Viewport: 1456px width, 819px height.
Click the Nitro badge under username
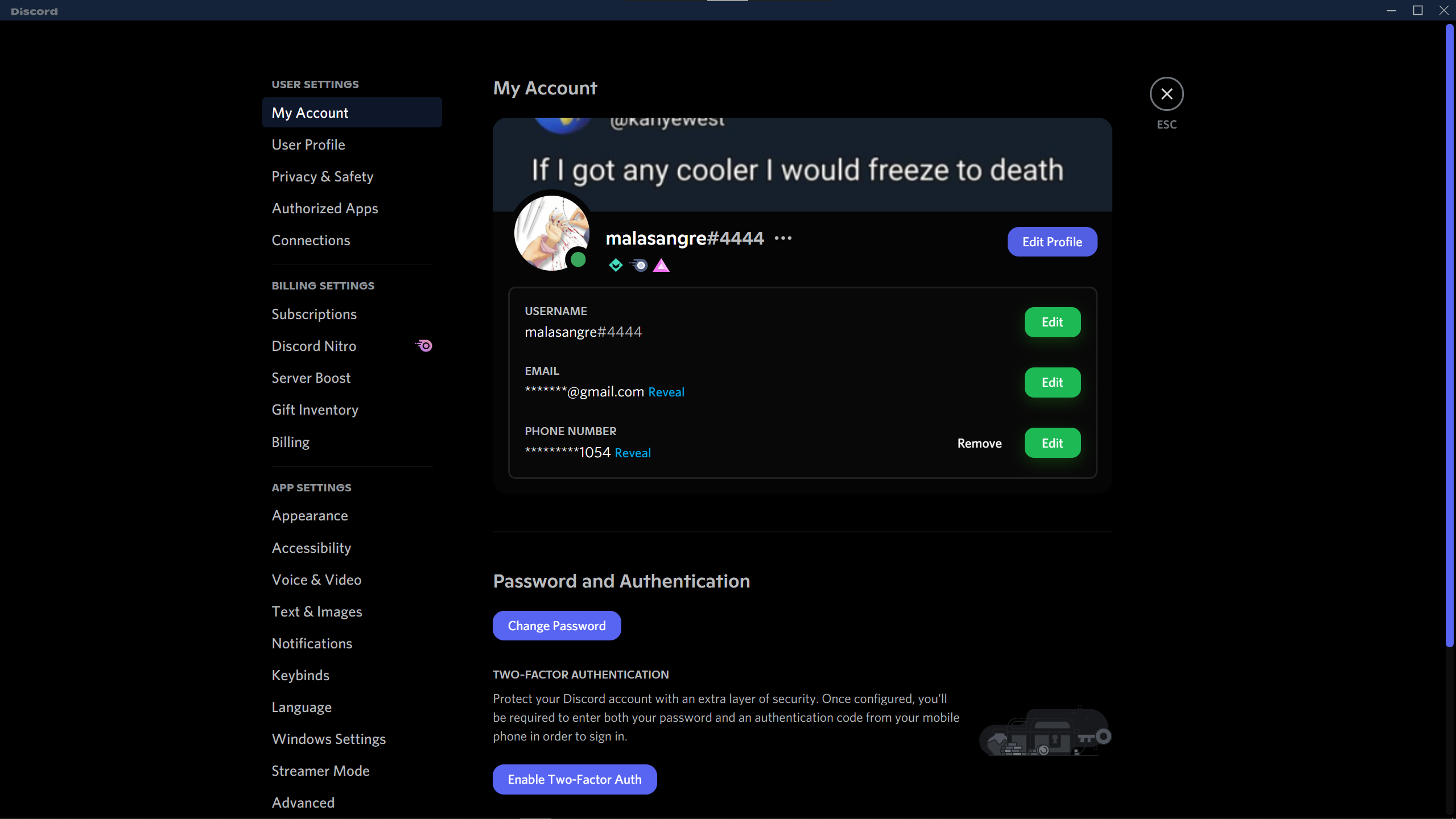[638, 265]
